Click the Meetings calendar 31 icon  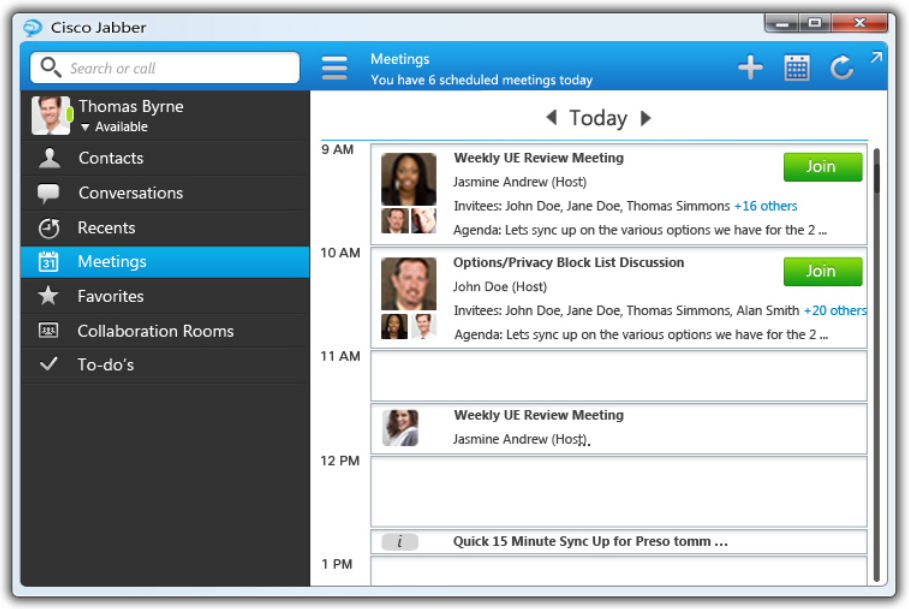pos(48,262)
